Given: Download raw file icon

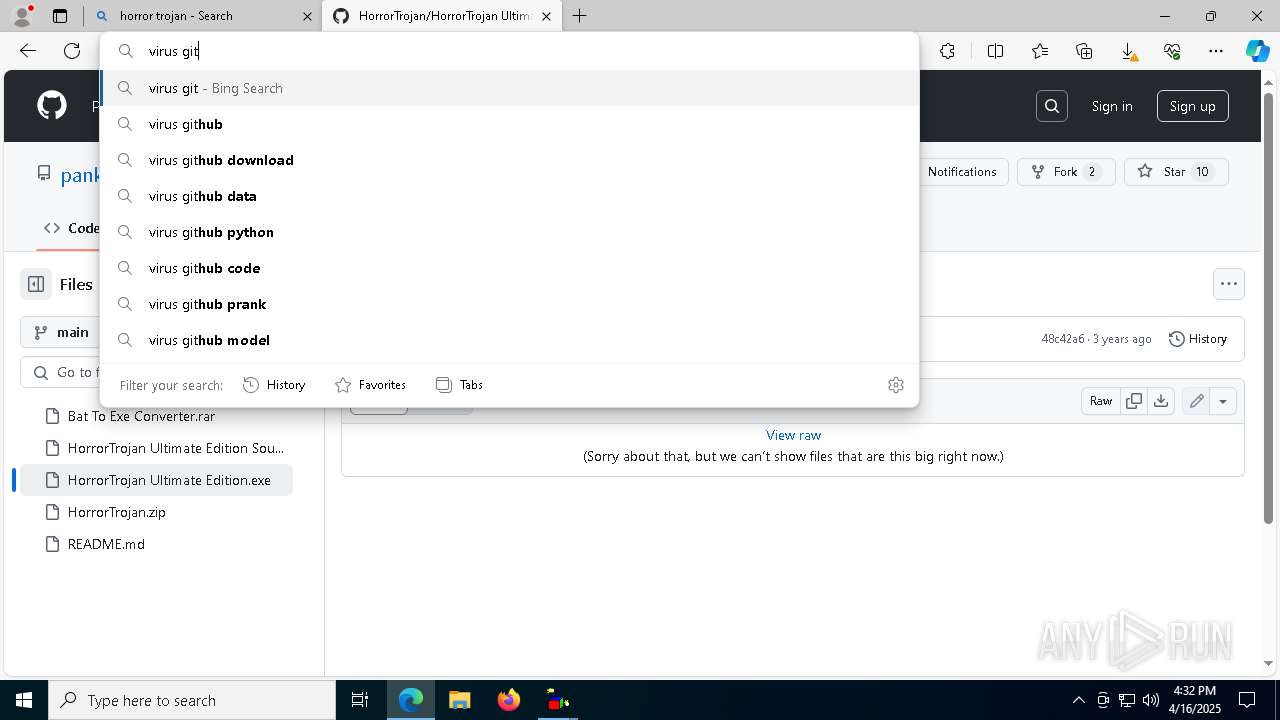Looking at the screenshot, I should point(1161,401).
